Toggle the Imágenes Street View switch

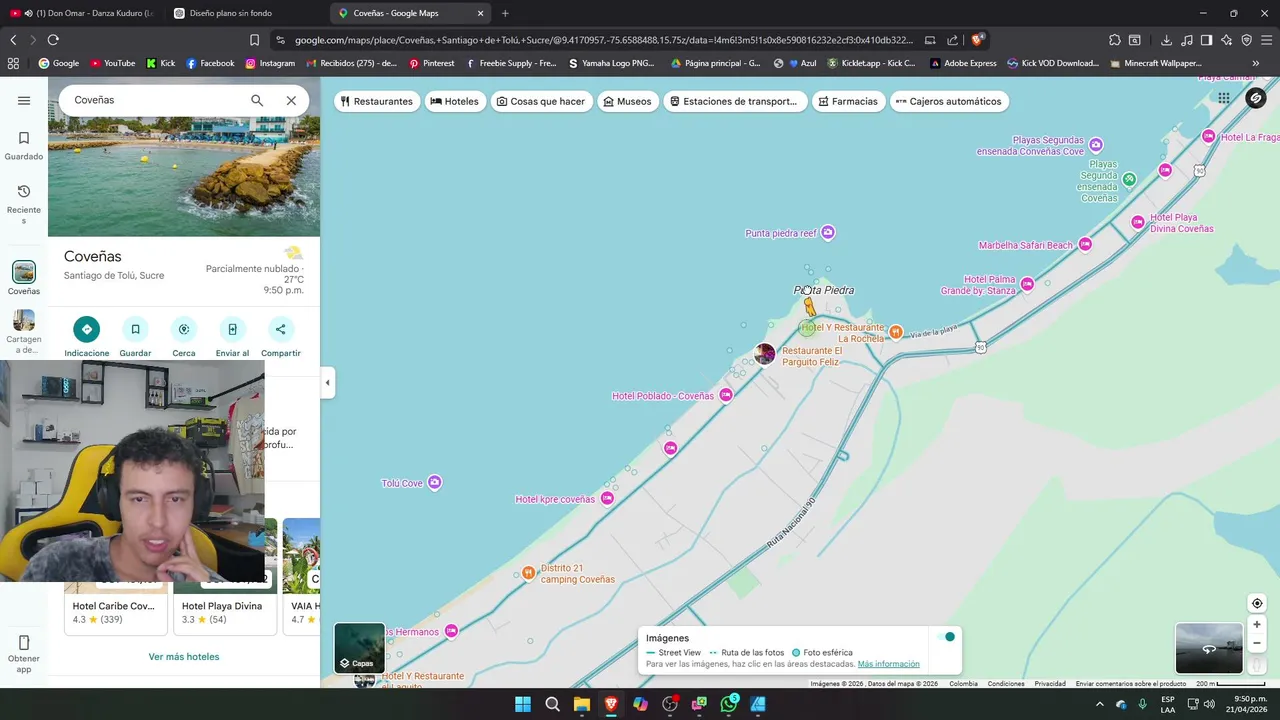tap(945, 637)
